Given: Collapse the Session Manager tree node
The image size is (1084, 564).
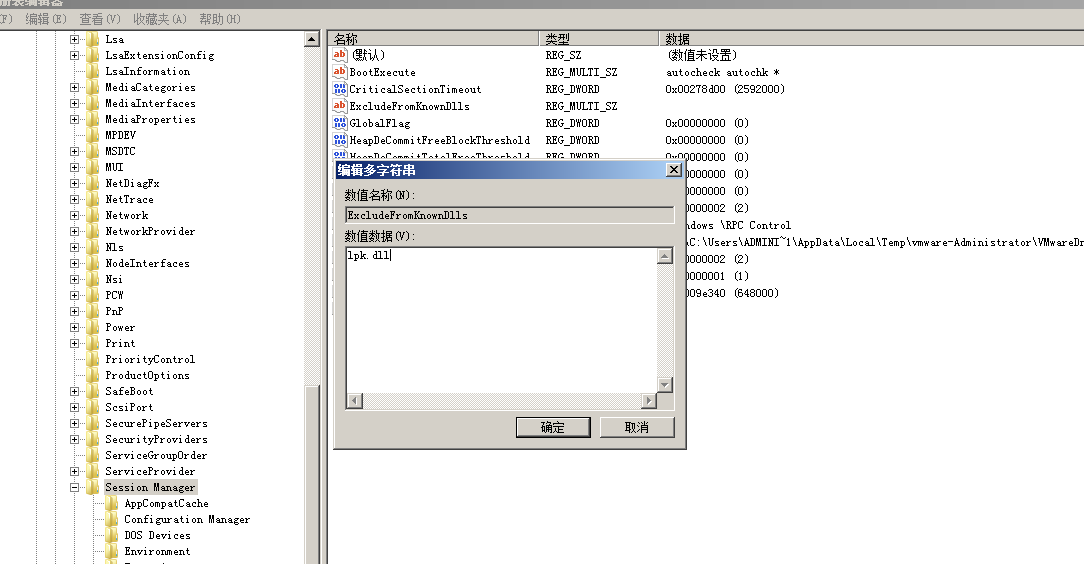Looking at the screenshot, I should point(75,487).
